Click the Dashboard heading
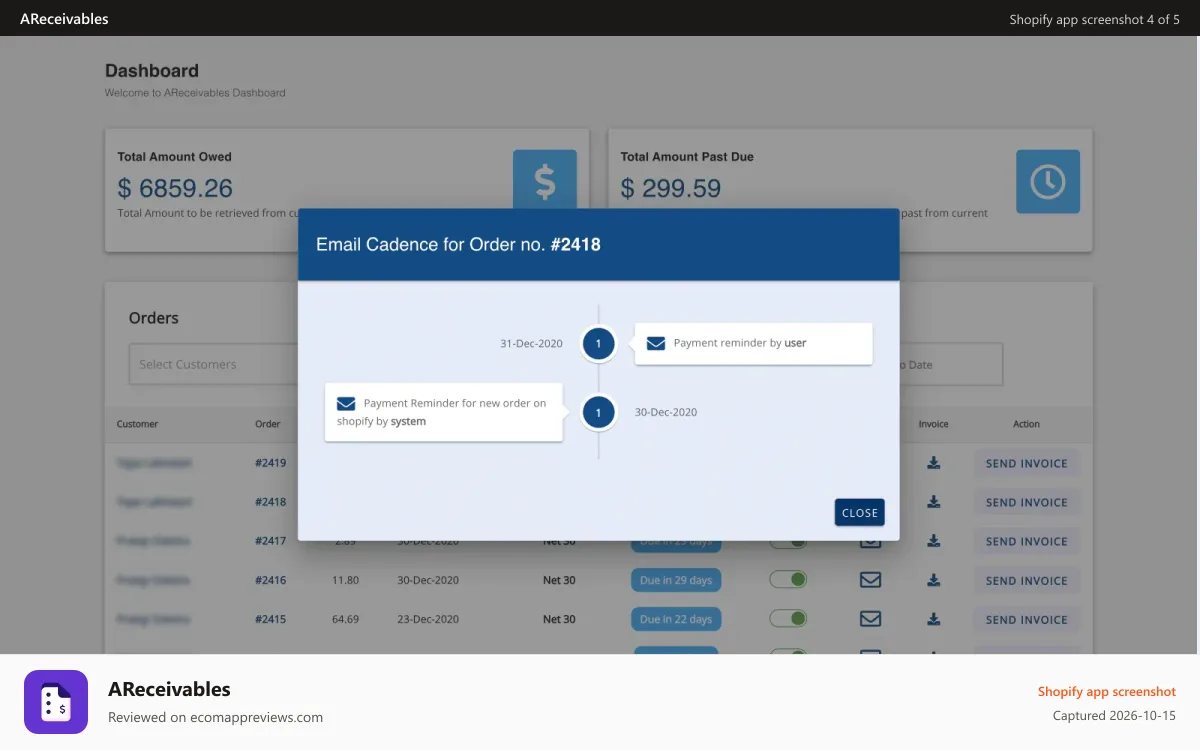This screenshot has width=1200, height=750. tap(152, 71)
